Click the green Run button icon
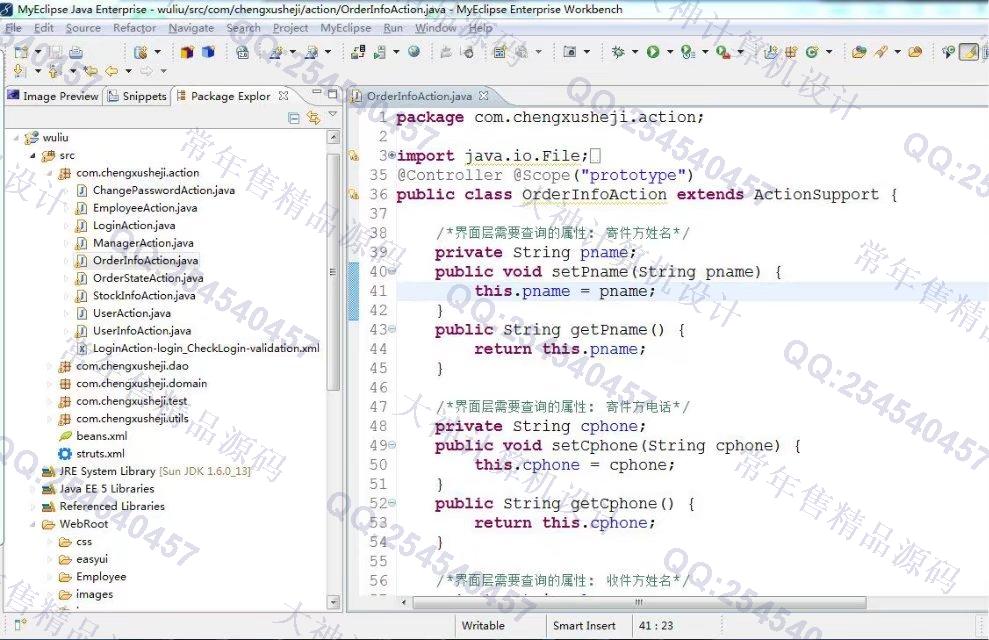989x640 pixels. pos(653,52)
